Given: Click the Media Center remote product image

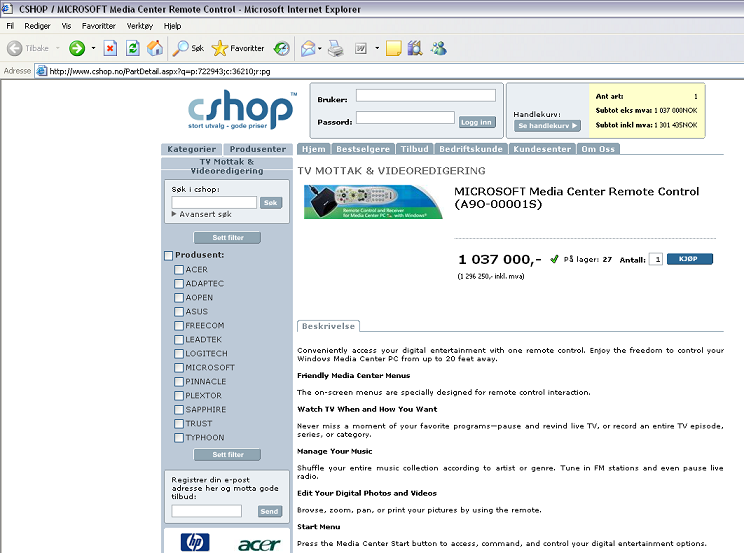Looking at the screenshot, I should point(373,202).
